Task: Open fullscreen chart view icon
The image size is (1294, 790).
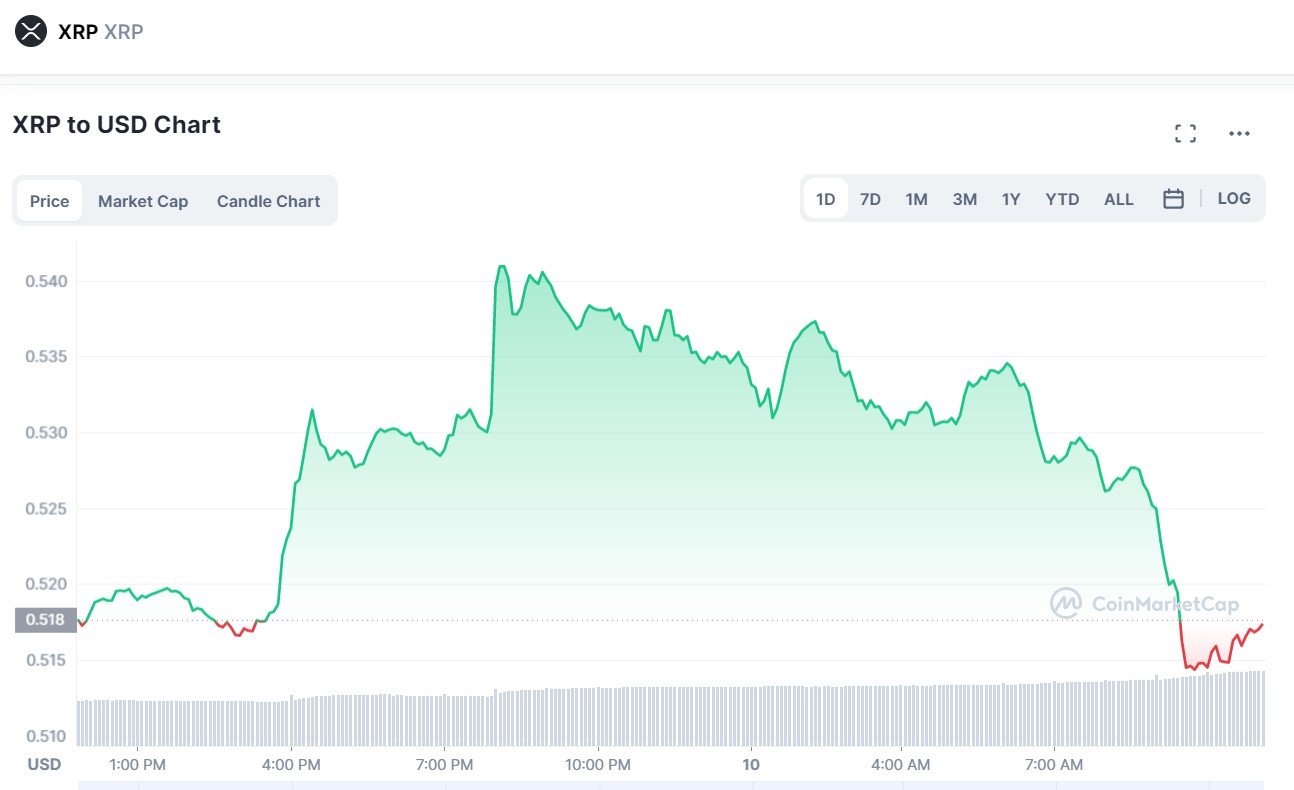Action: pyautogui.click(x=1186, y=134)
